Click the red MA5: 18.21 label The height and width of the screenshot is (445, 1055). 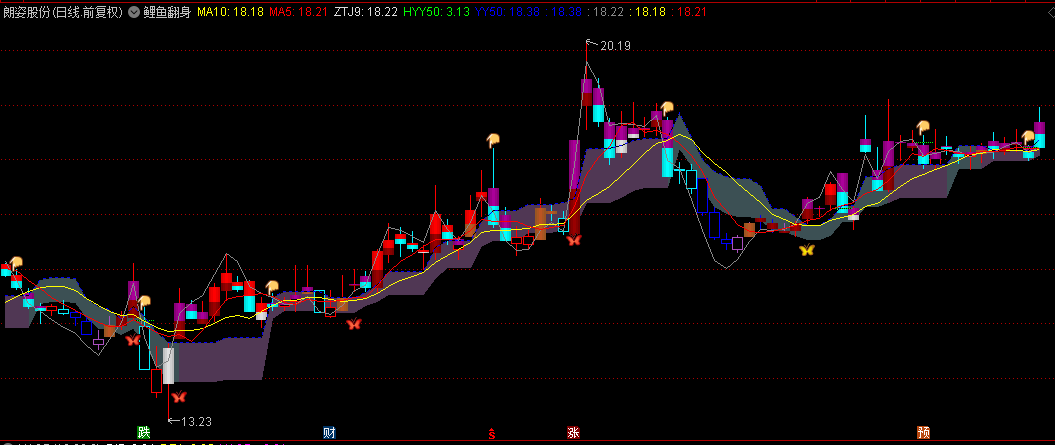[299, 12]
